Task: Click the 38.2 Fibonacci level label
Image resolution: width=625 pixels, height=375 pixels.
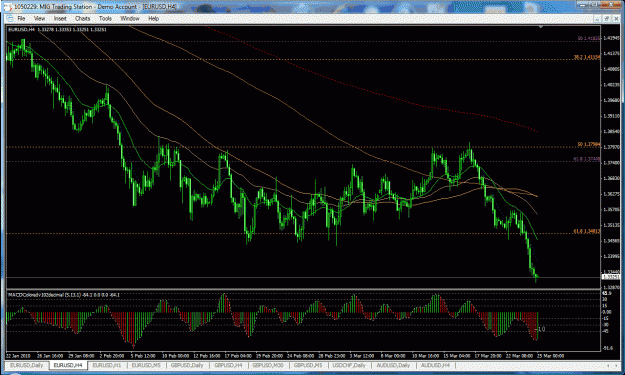Action: (587, 57)
